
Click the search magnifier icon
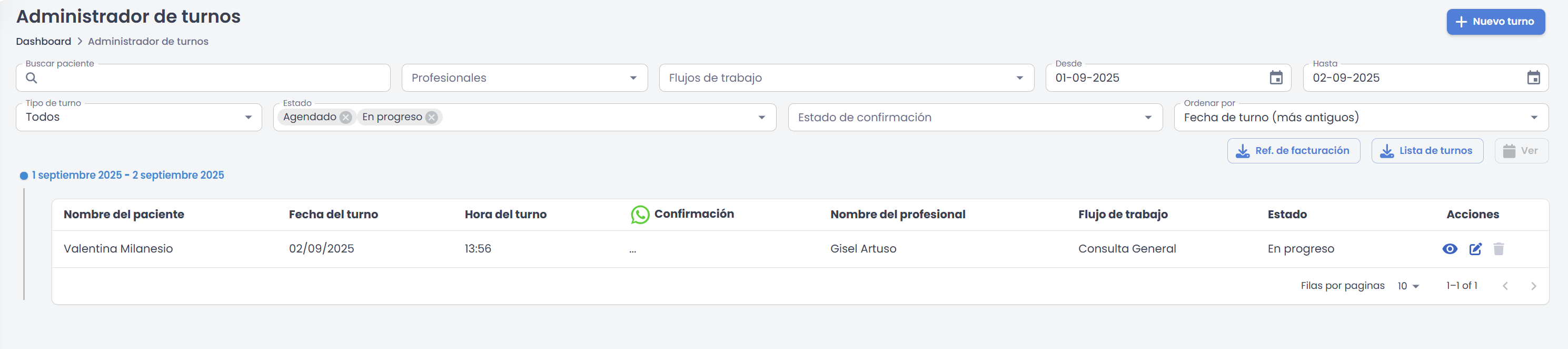pos(32,78)
